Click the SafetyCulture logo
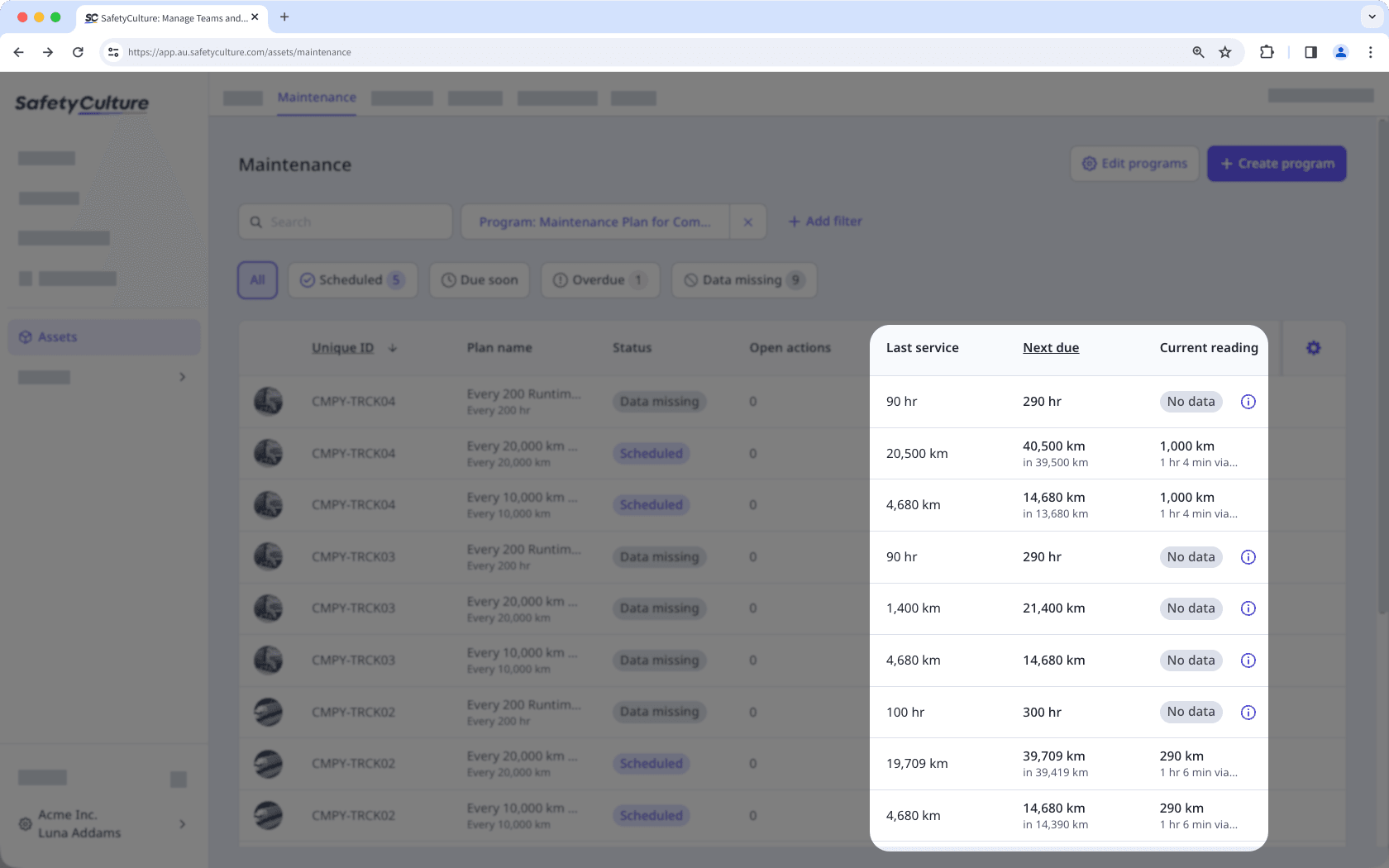Viewport: 1389px width, 868px height. click(x=81, y=103)
